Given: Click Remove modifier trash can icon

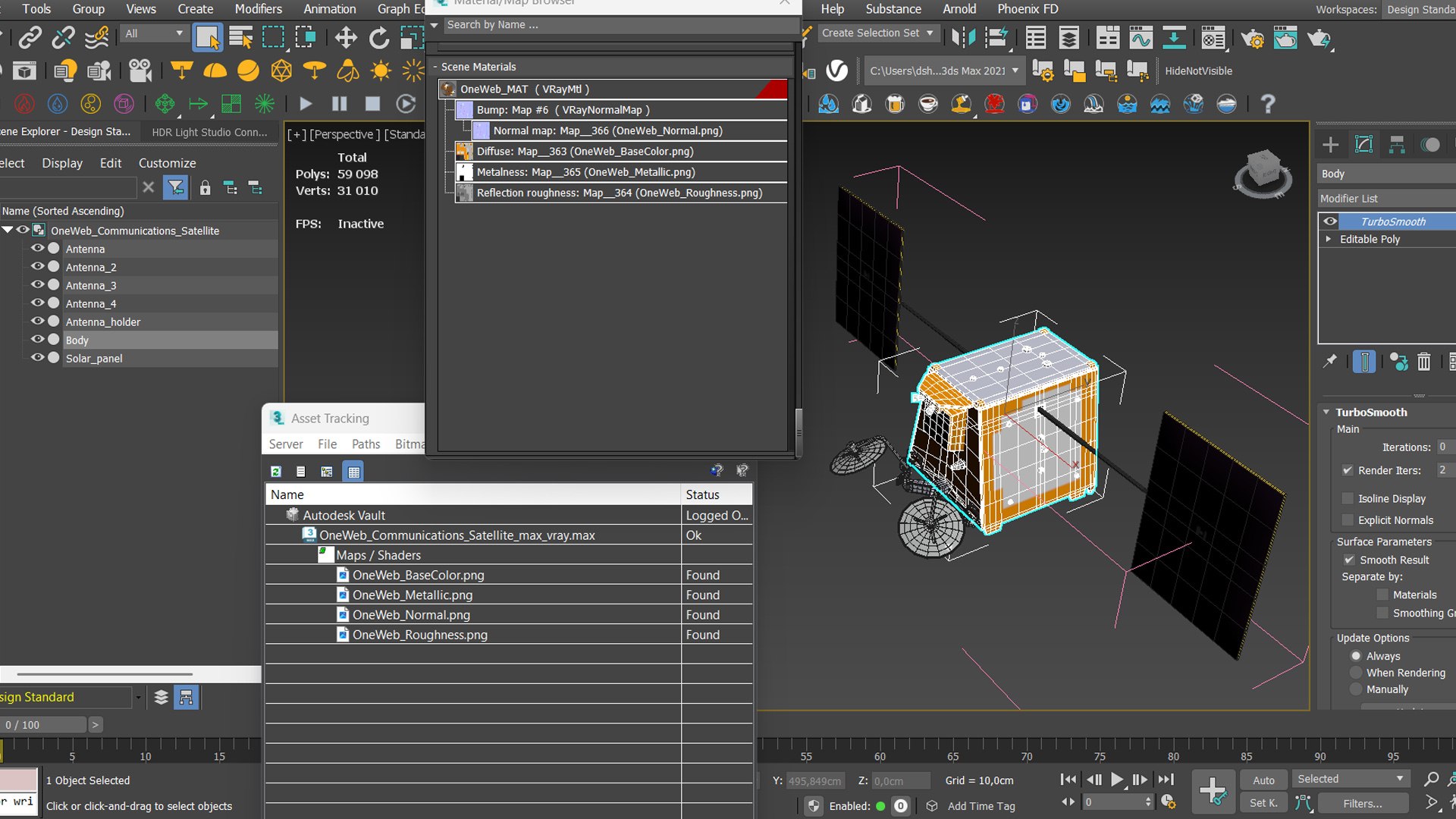Looking at the screenshot, I should [1423, 362].
